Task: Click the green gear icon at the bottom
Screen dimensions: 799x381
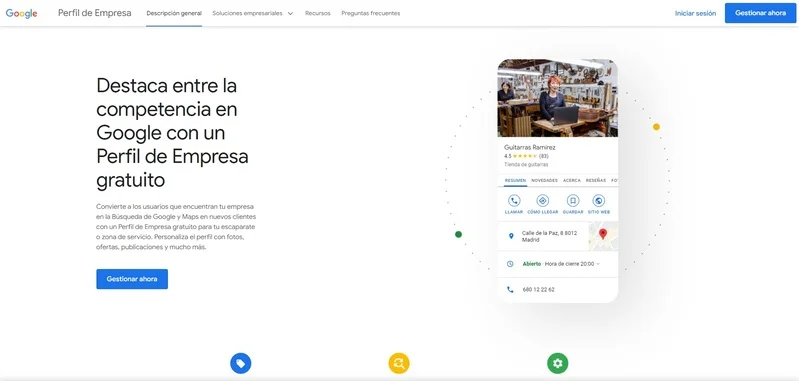Action: click(557, 363)
